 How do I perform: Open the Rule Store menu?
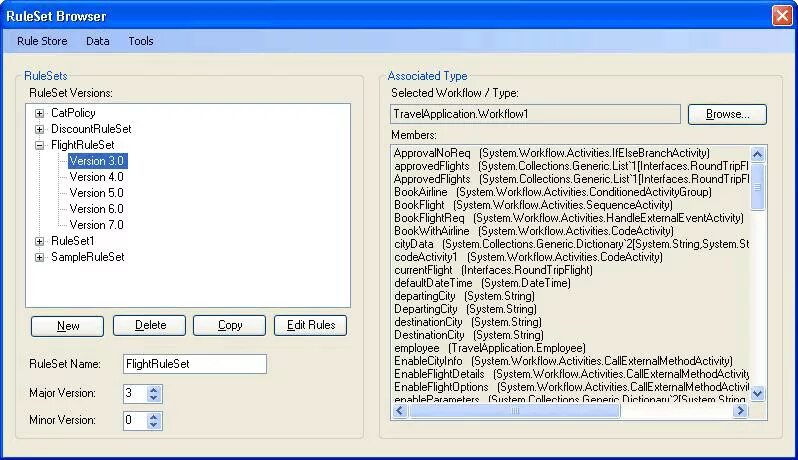[x=42, y=41]
